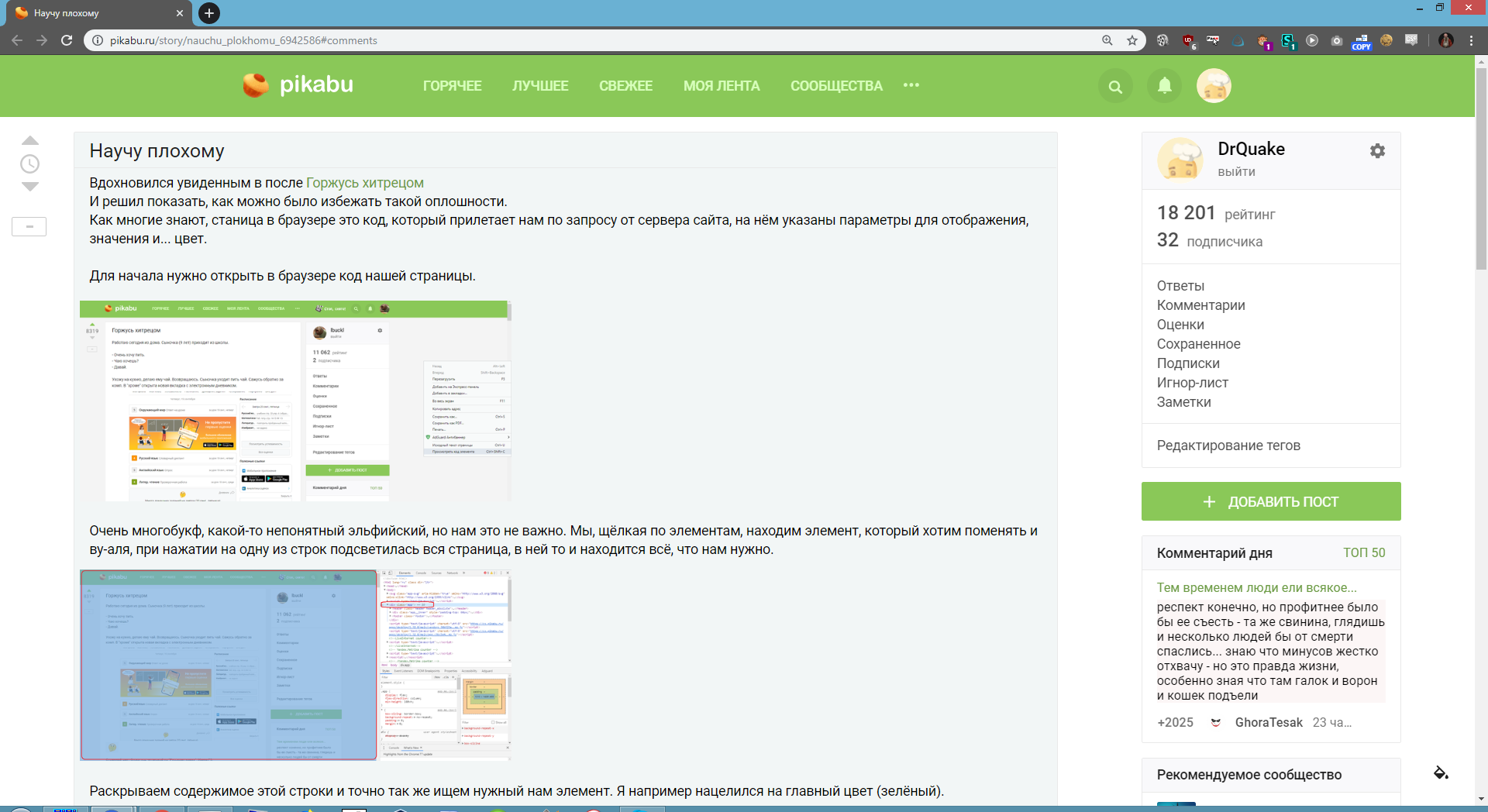Open the camera screenshot extension
Screen dimensions: 1488x812
pos(1337,41)
